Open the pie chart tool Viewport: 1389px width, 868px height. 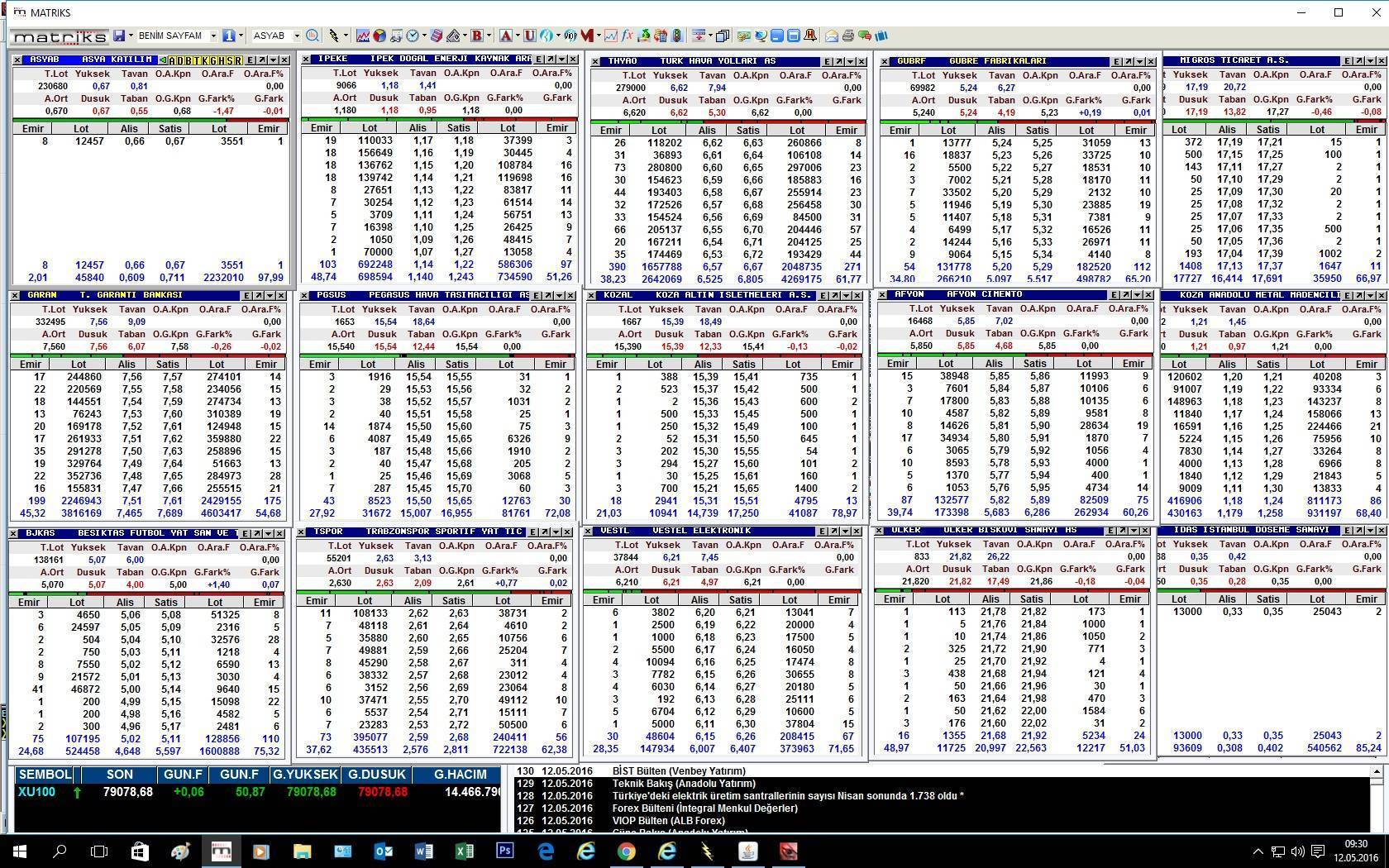pos(379,36)
